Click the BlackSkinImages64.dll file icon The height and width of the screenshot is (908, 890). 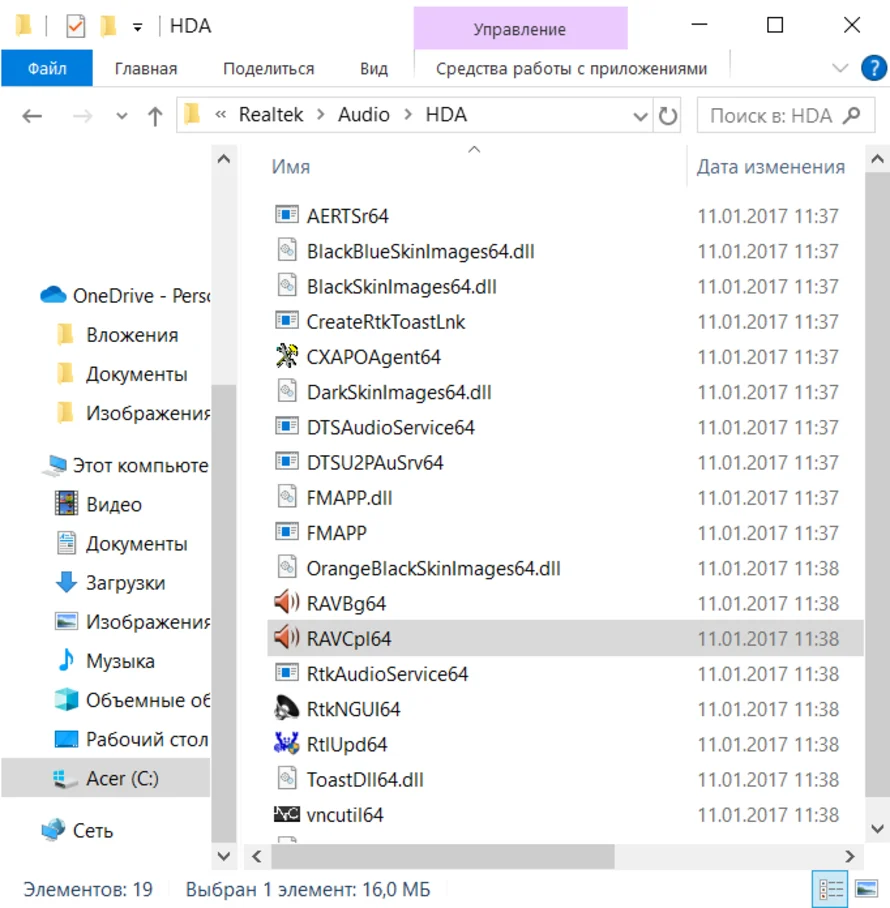[287, 286]
